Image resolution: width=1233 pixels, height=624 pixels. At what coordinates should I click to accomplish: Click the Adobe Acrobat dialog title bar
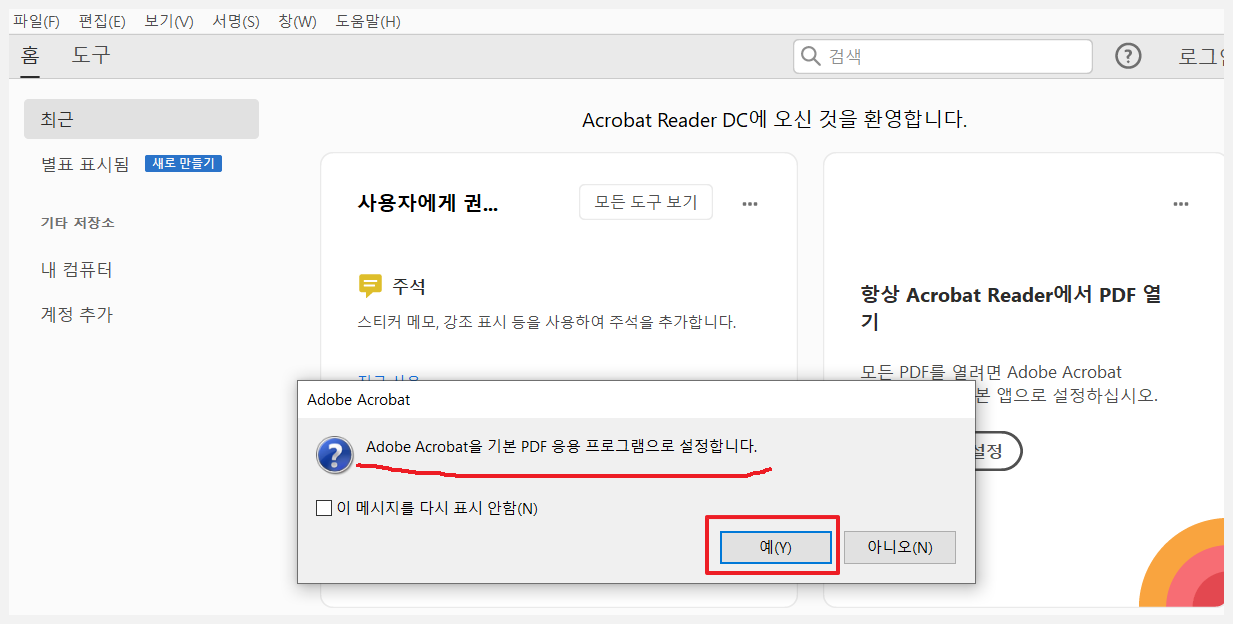tap(636, 400)
